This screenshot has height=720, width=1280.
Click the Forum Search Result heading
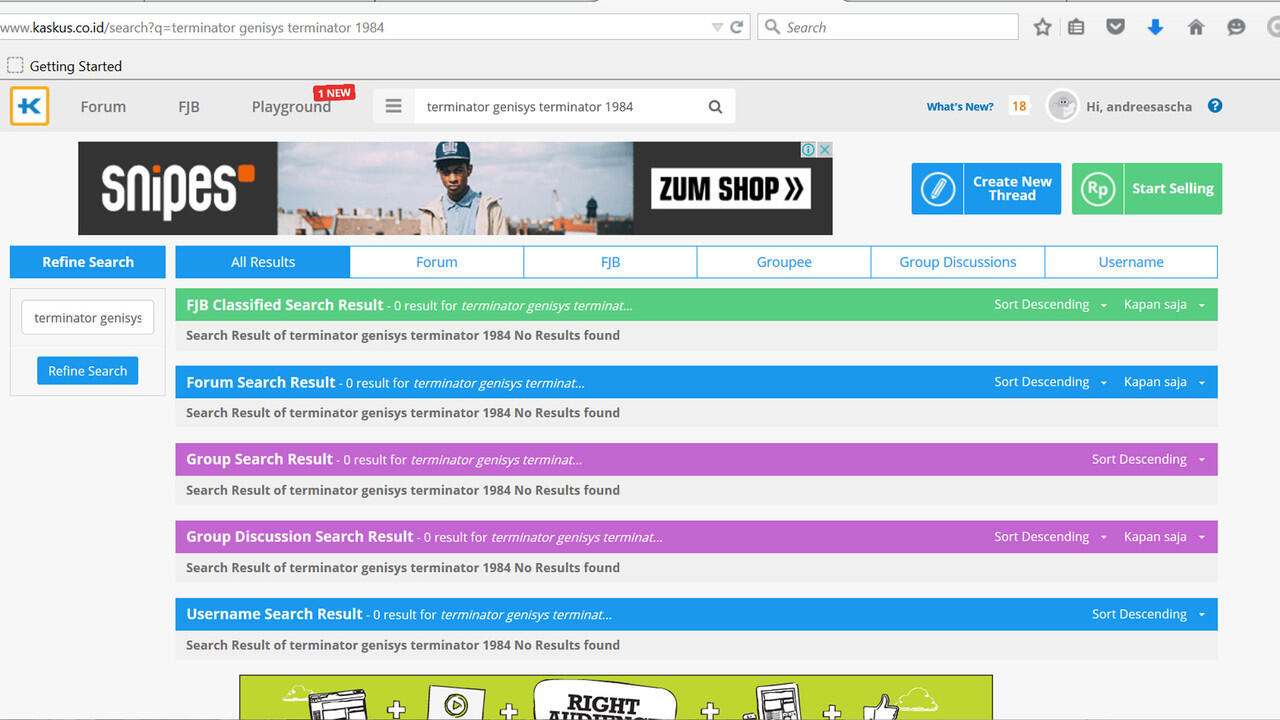pos(261,382)
